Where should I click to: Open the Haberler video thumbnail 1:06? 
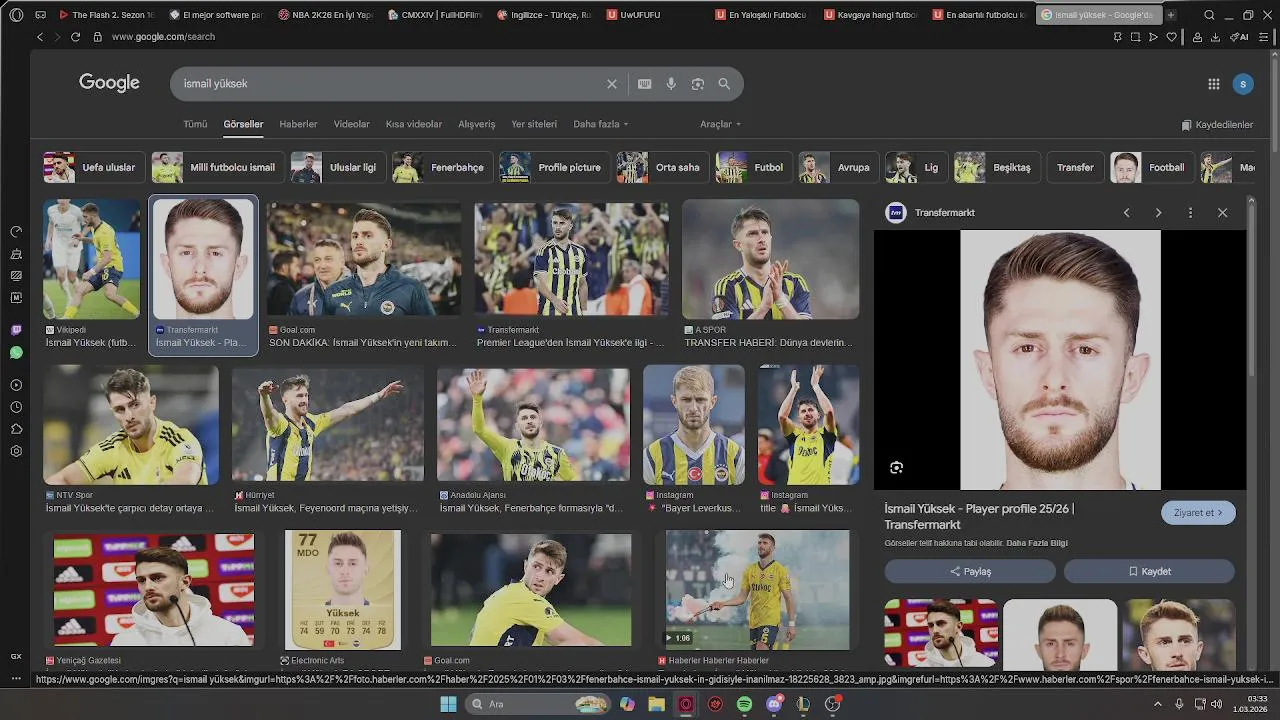[x=757, y=590]
